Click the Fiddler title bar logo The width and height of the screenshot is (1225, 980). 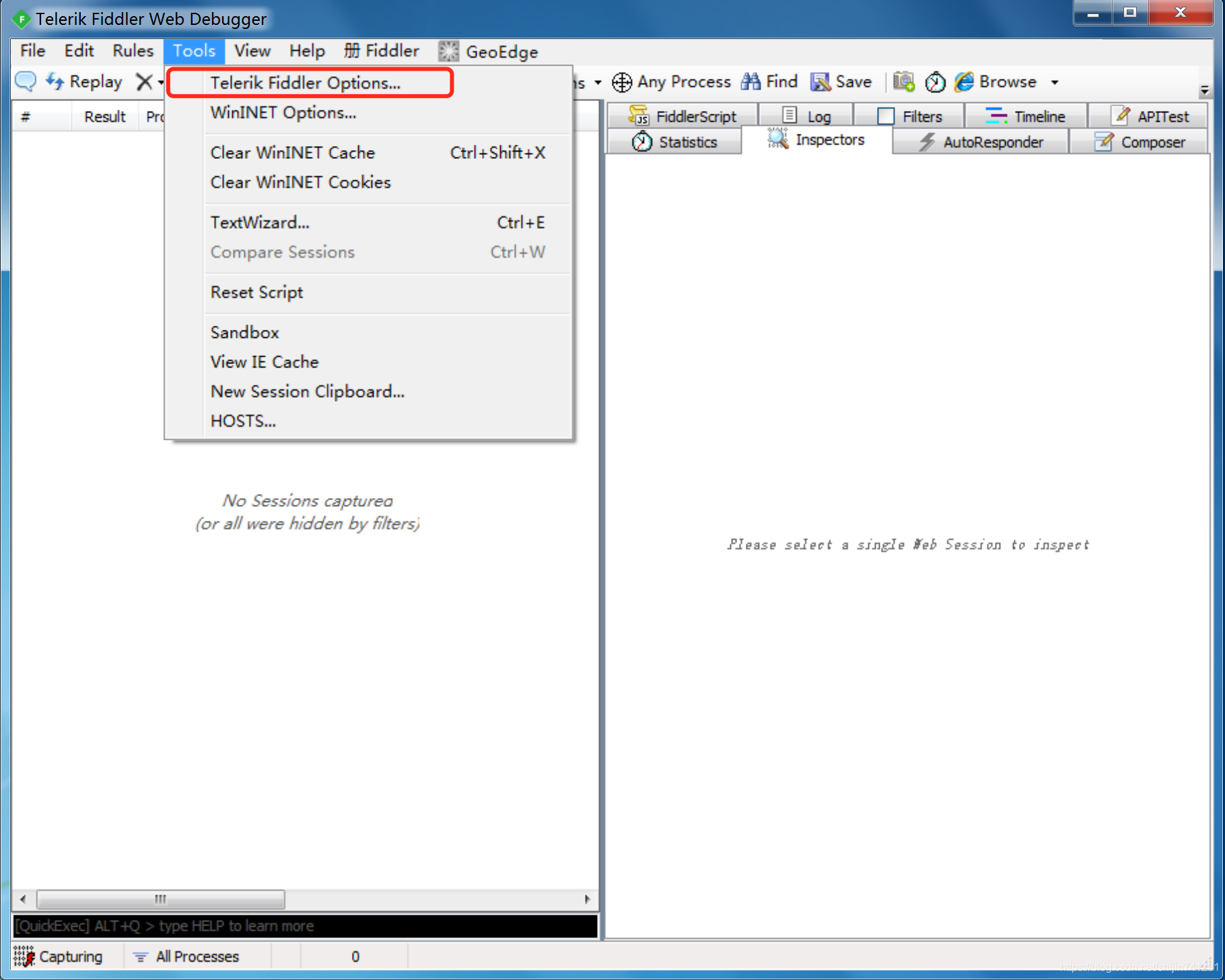point(21,19)
